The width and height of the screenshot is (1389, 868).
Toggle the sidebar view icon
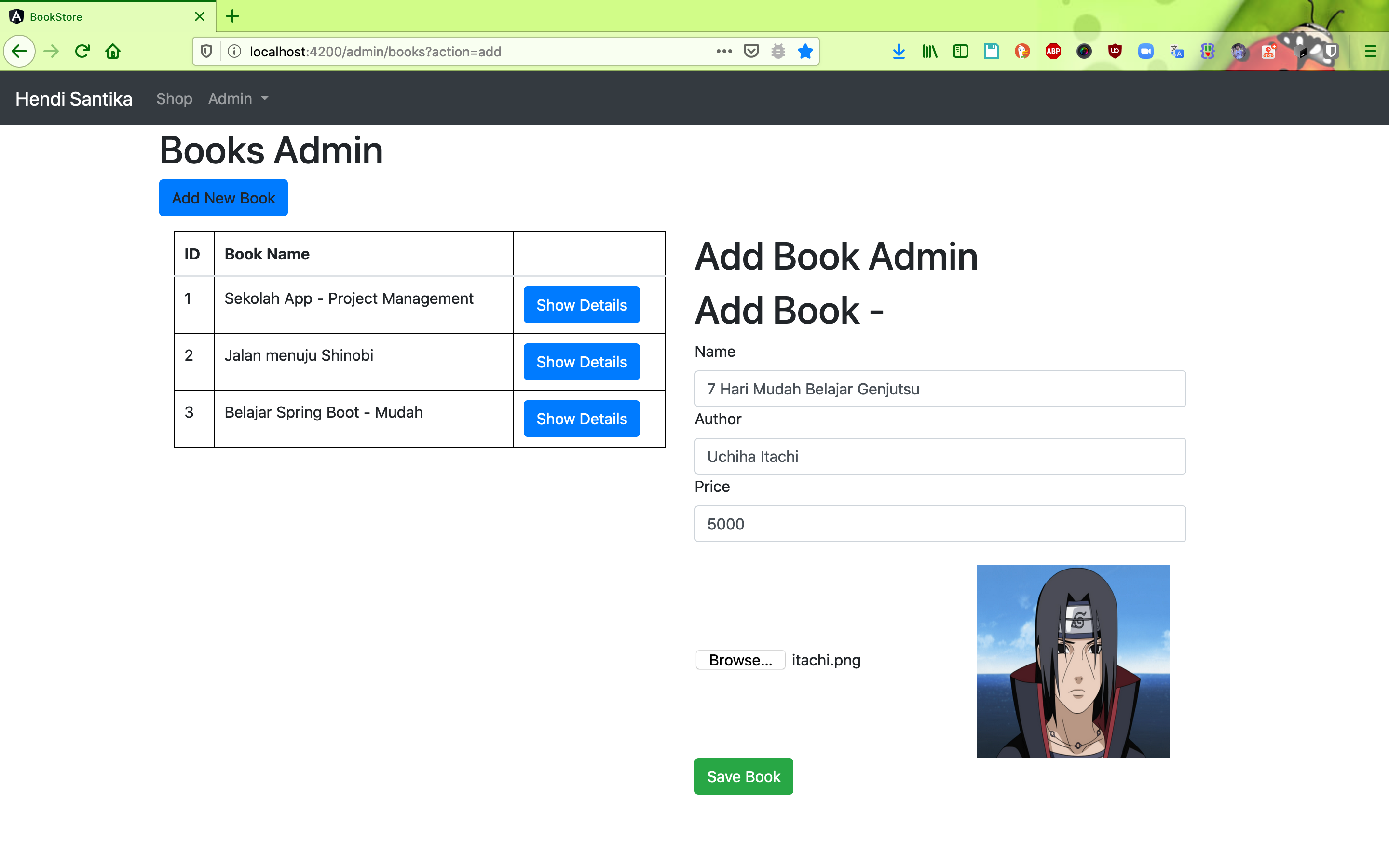[960, 52]
